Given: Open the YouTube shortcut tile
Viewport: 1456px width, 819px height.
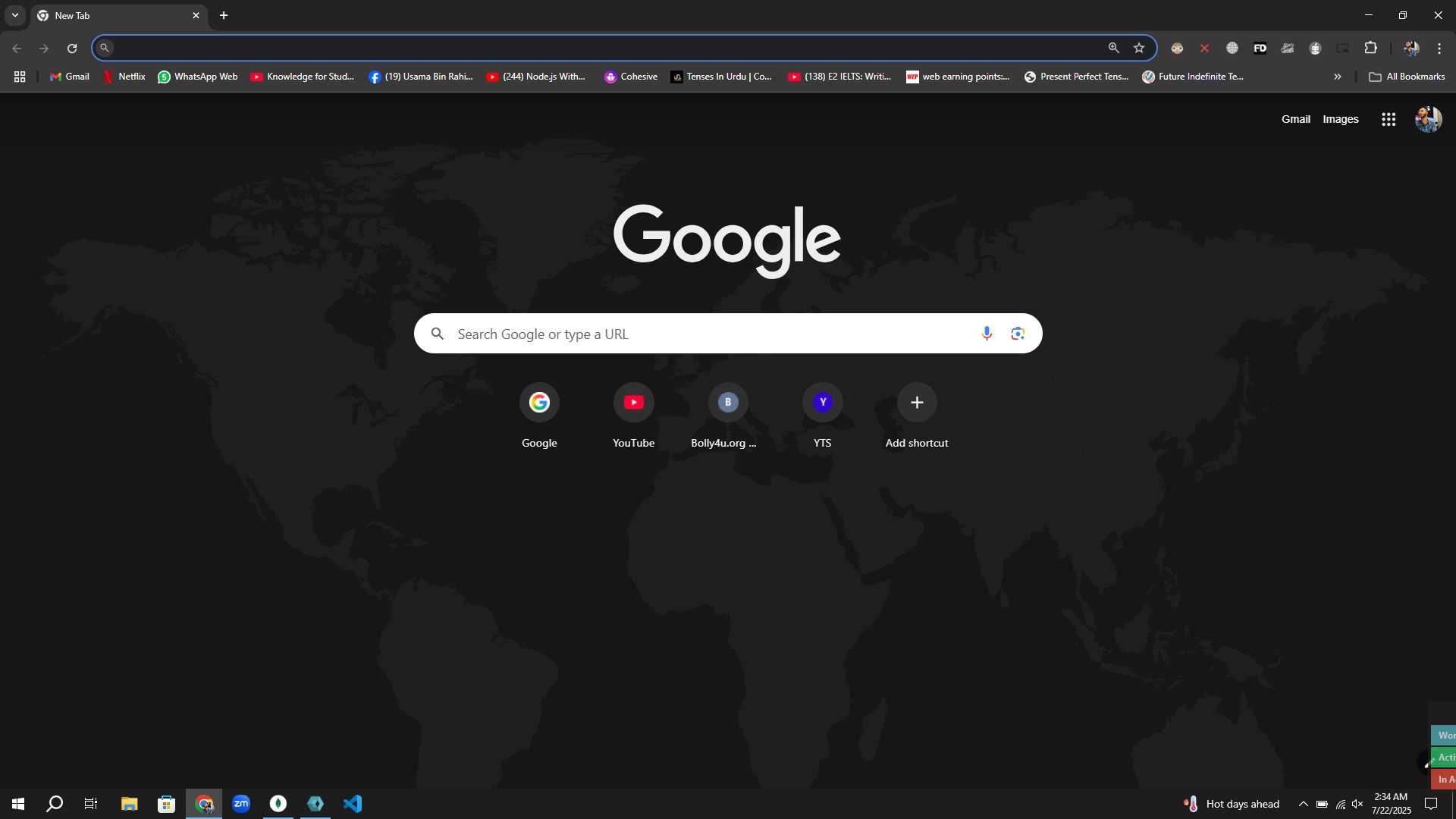Looking at the screenshot, I should (633, 416).
